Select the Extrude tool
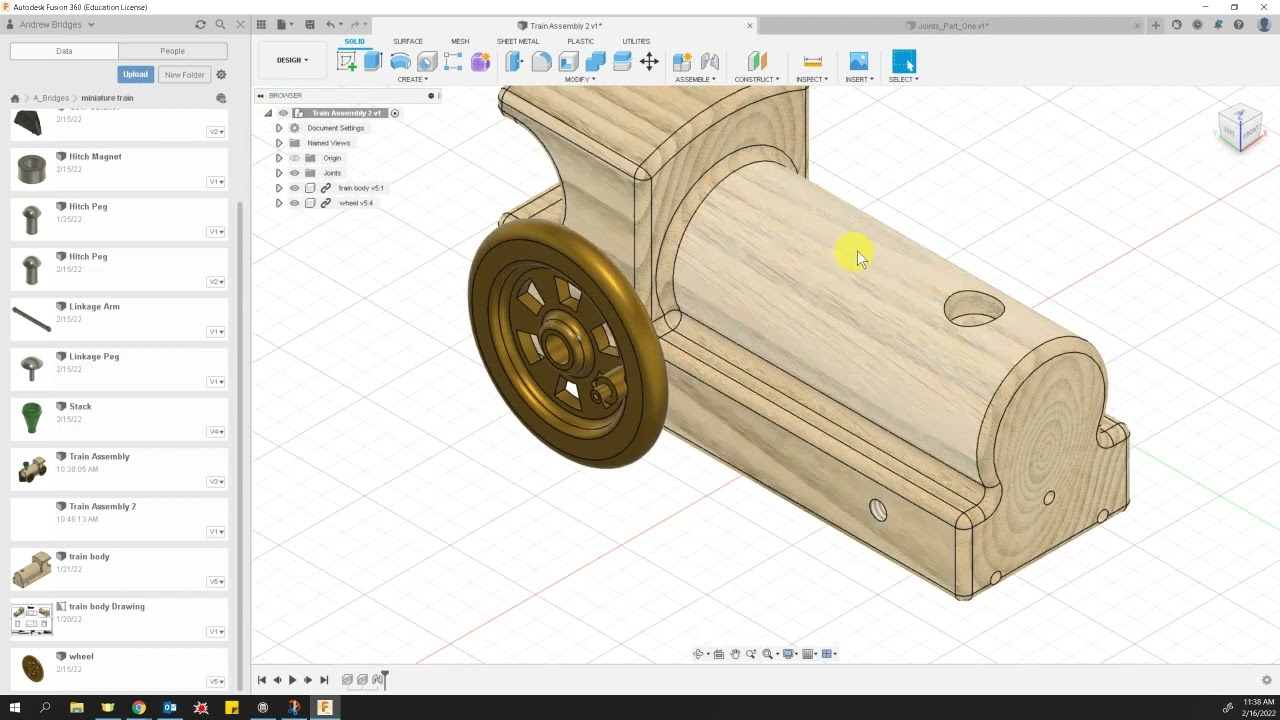The width and height of the screenshot is (1280, 720). [x=373, y=62]
